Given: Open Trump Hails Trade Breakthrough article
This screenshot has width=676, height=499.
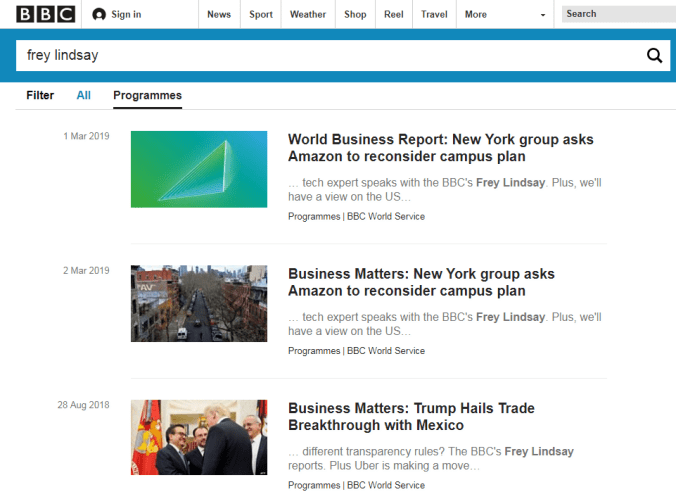Looking at the screenshot, I should point(411,416).
